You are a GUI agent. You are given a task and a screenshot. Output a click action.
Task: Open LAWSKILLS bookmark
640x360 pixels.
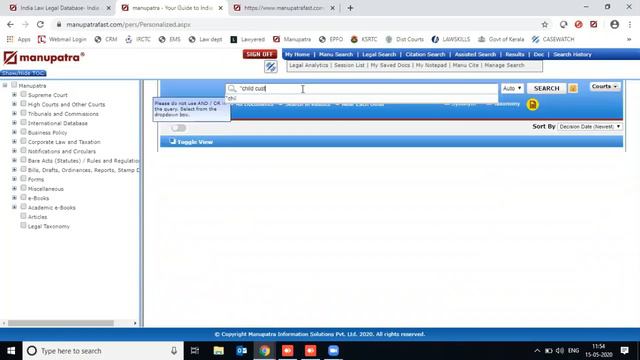[451, 39]
